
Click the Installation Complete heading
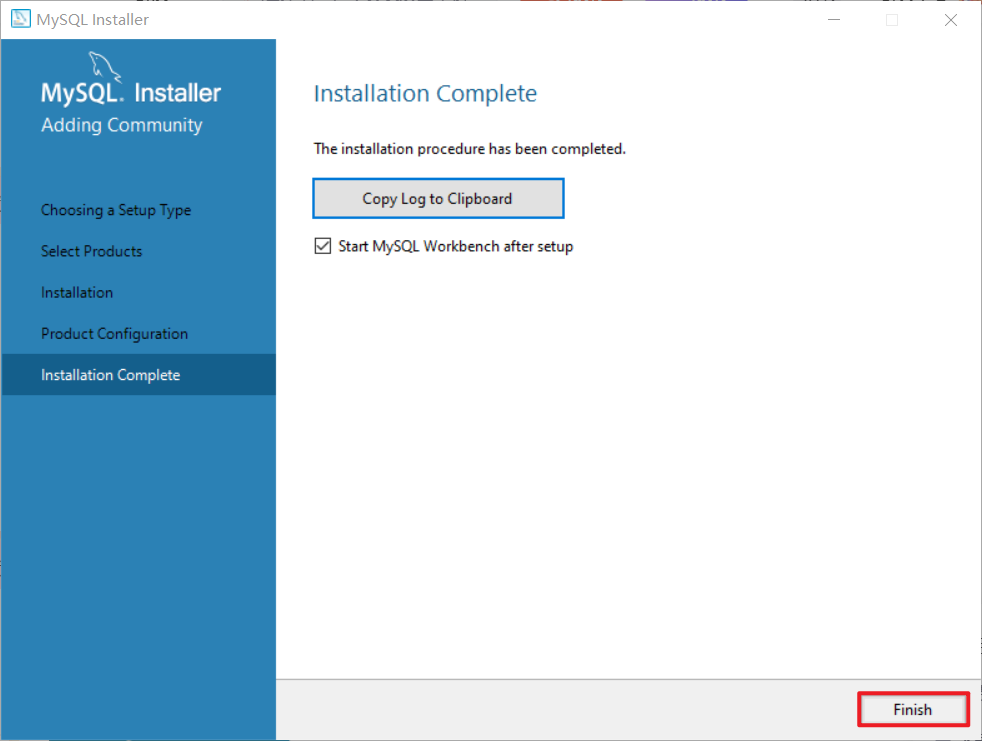(425, 93)
